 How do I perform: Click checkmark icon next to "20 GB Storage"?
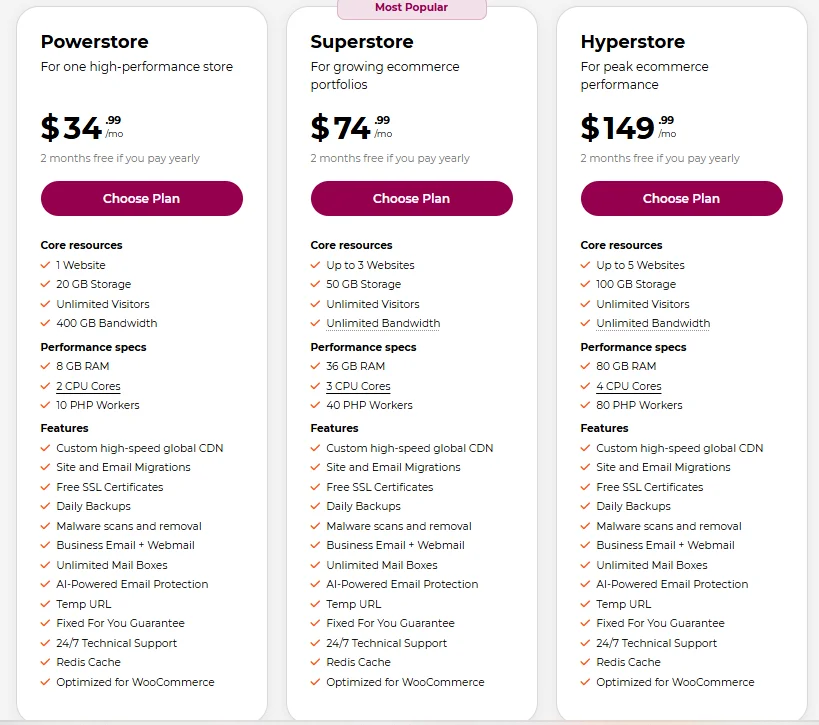44,285
